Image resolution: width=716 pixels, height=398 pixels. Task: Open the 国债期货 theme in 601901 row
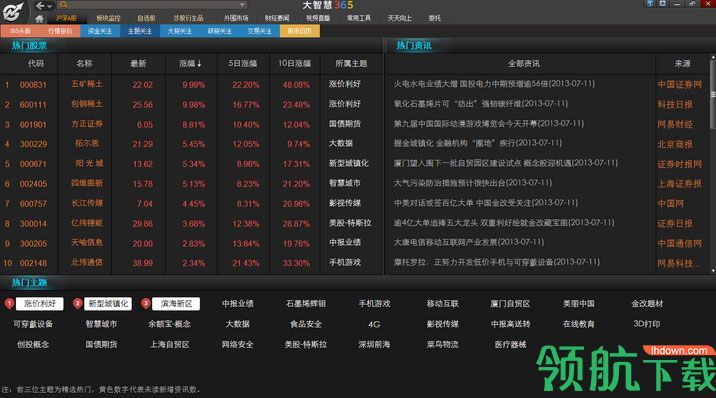[345, 124]
